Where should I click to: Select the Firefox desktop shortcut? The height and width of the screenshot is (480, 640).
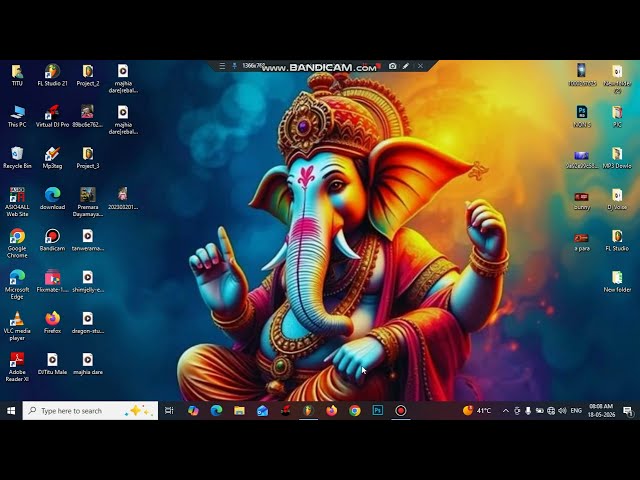point(52,323)
